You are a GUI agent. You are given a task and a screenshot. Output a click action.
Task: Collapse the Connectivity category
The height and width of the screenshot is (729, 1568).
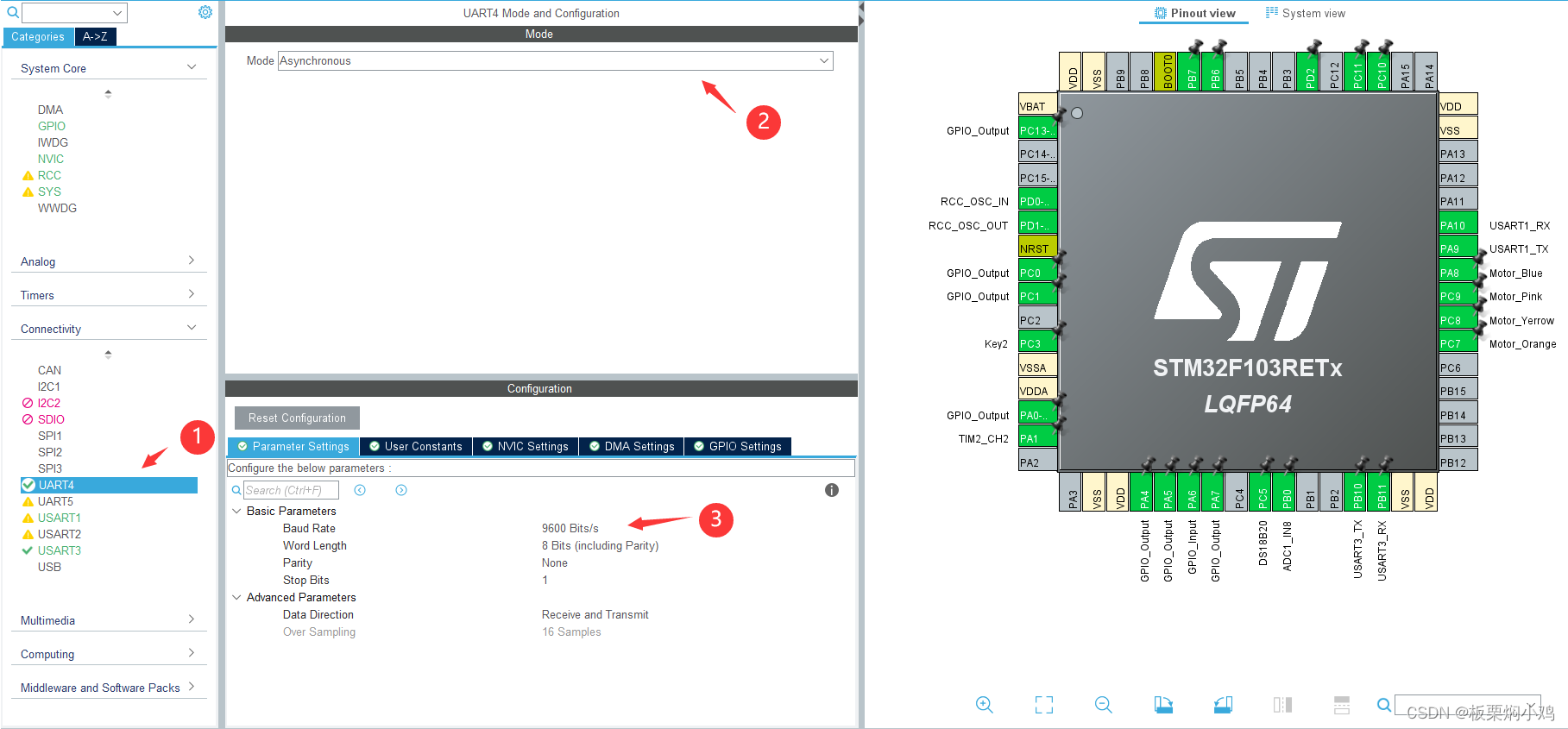point(192,328)
